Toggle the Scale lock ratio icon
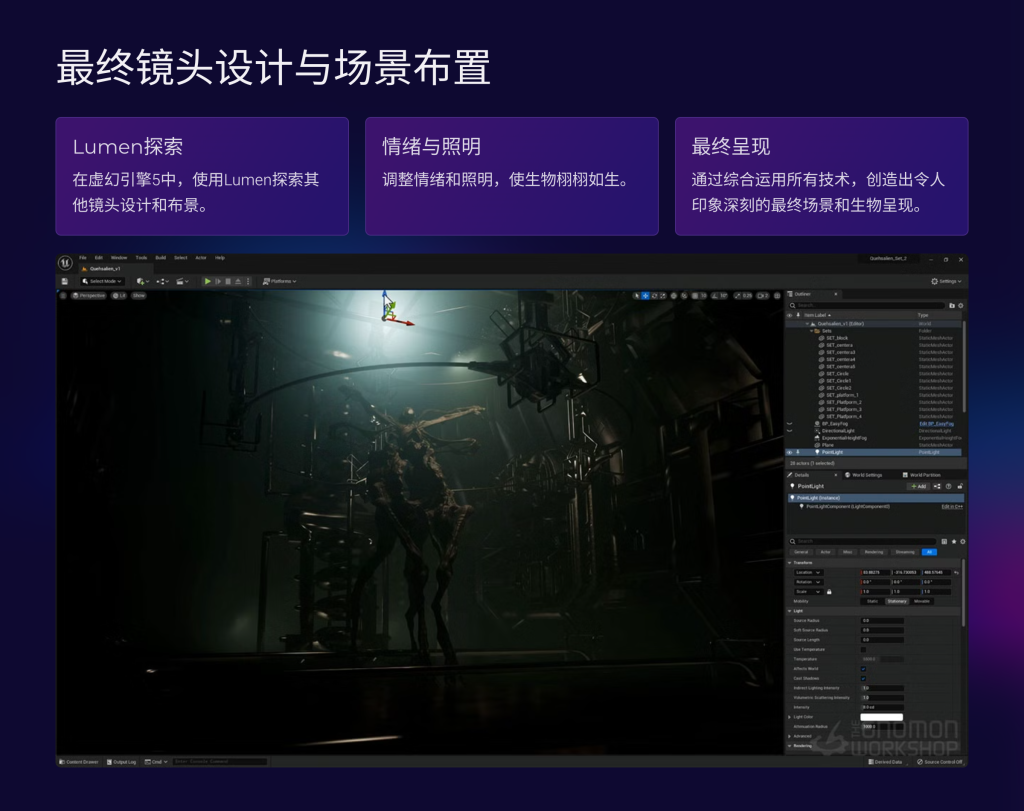 pos(829,592)
